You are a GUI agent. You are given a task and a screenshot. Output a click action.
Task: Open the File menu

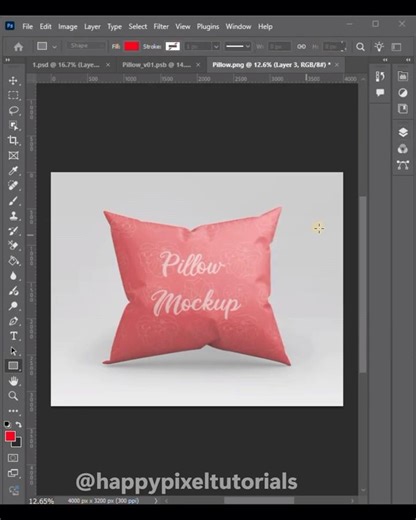tap(27, 27)
